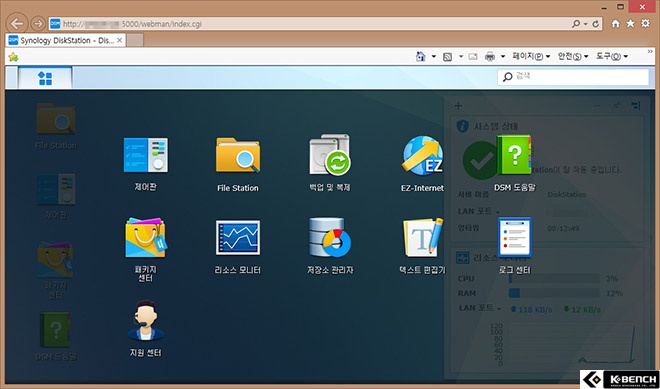Pin the widget panel
The height and width of the screenshot is (389, 660).
click(615, 106)
